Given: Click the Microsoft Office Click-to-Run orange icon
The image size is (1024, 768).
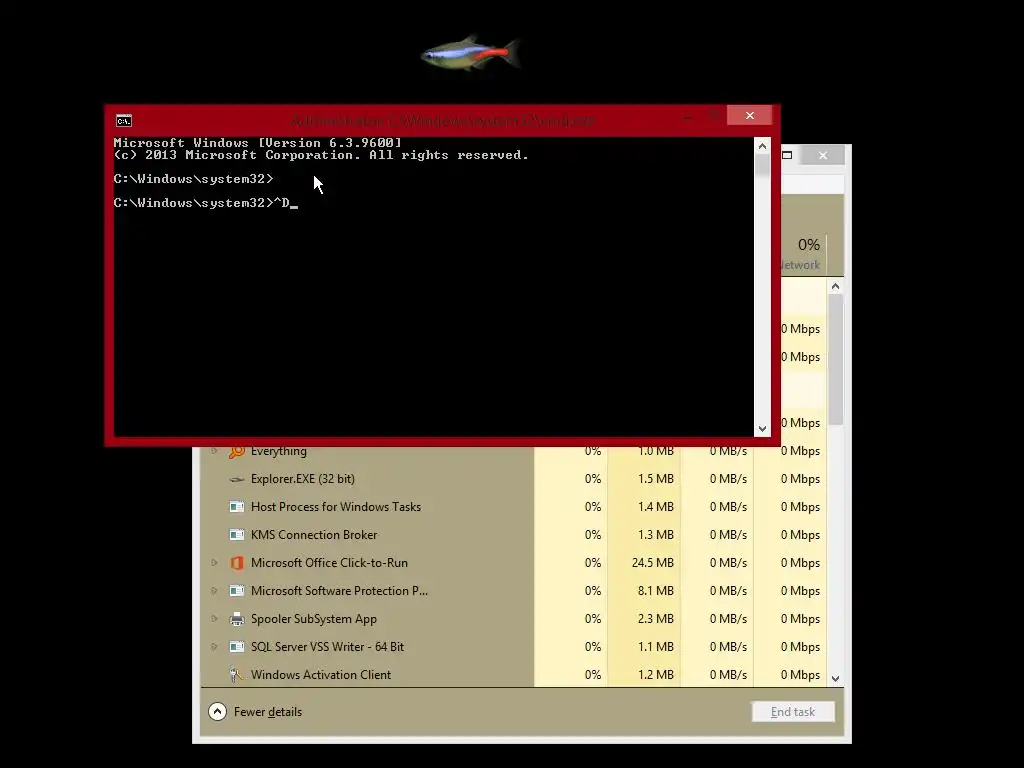Looking at the screenshot, I should coord(236,563).
